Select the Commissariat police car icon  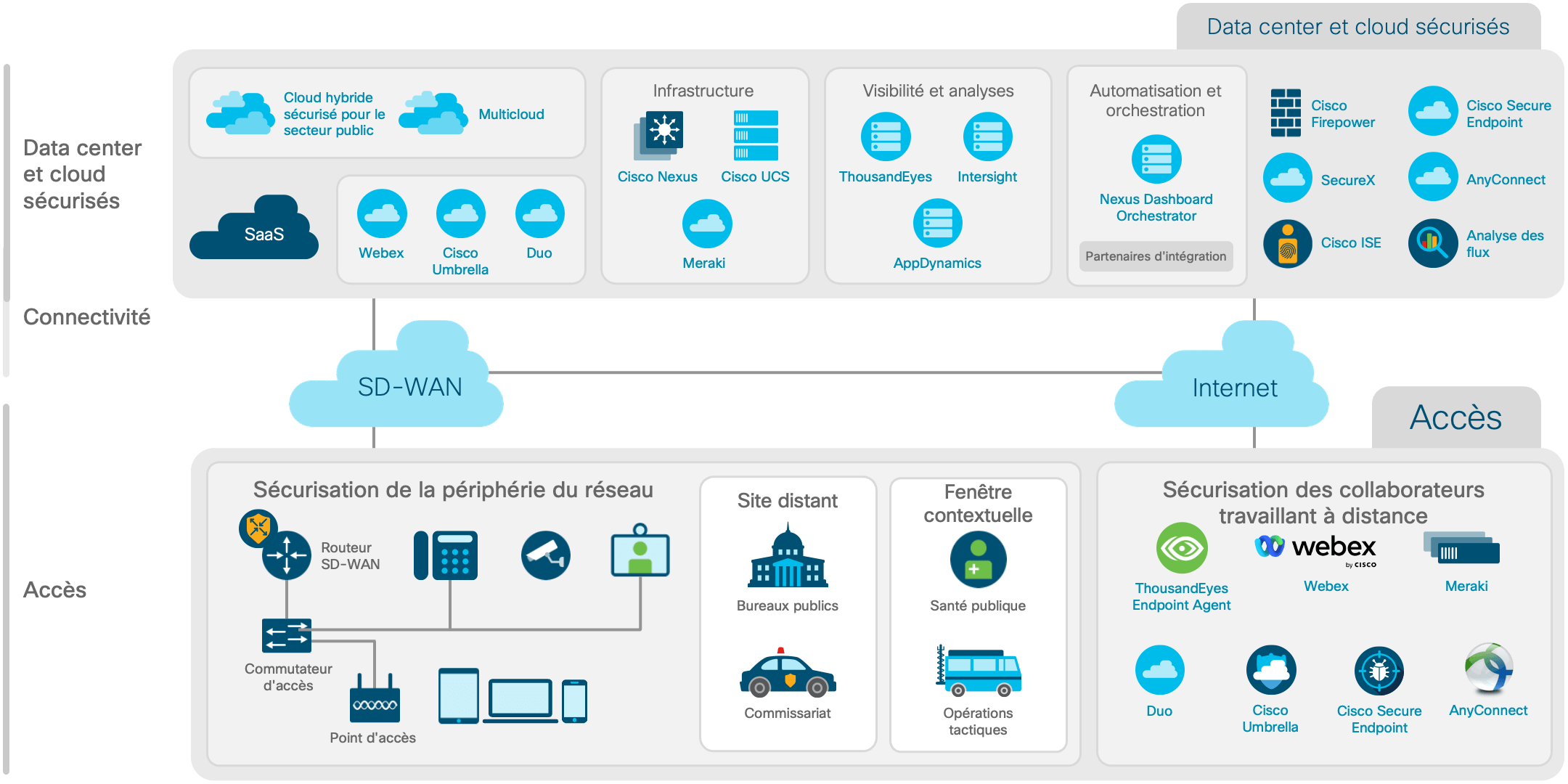pos(788,672)
